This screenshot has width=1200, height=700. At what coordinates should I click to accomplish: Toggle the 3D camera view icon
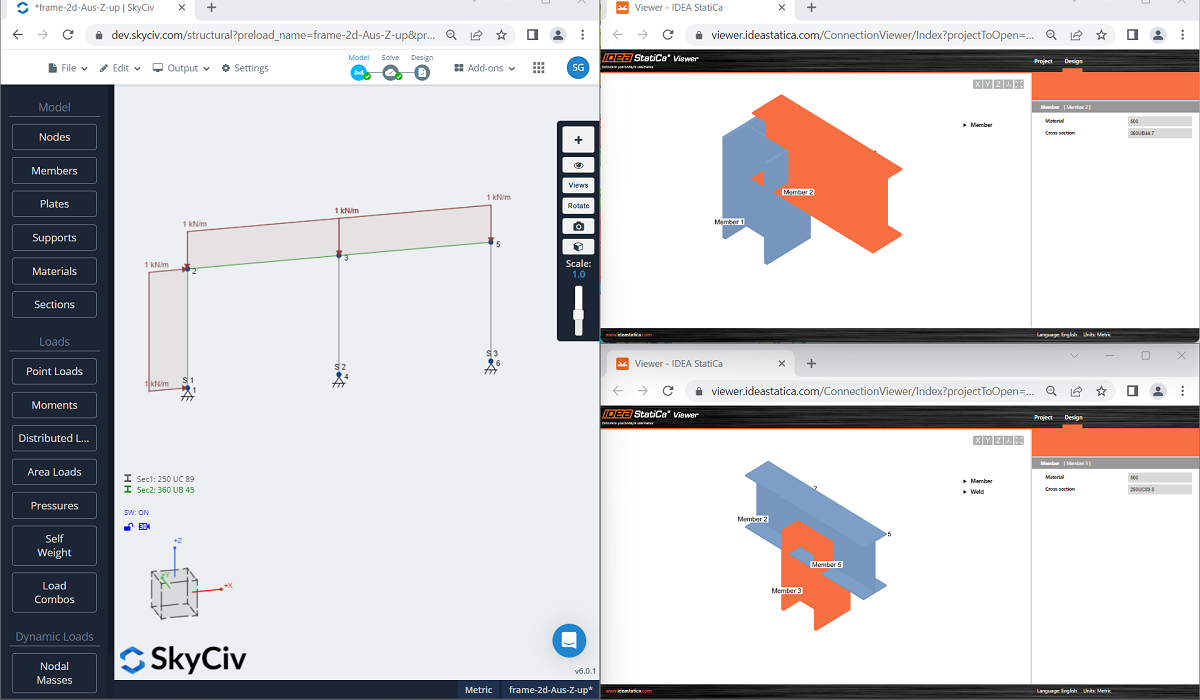tap(144, 526)
